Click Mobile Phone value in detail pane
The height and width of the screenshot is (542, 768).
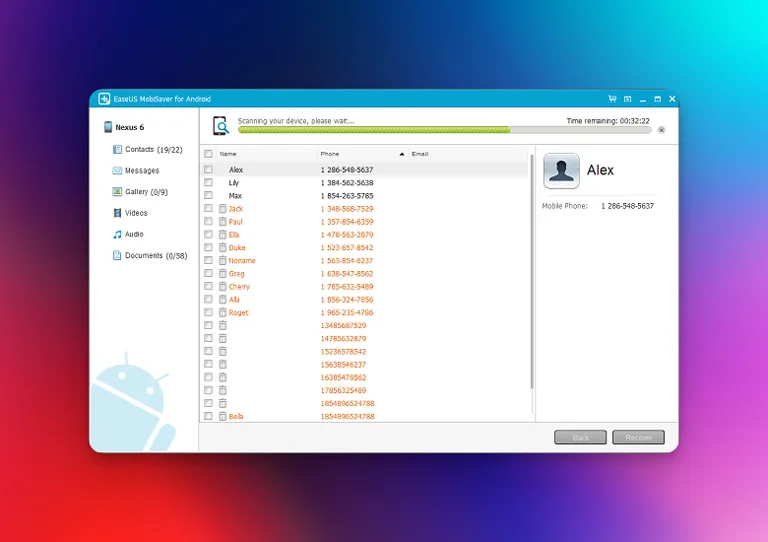tap(627, 206)
